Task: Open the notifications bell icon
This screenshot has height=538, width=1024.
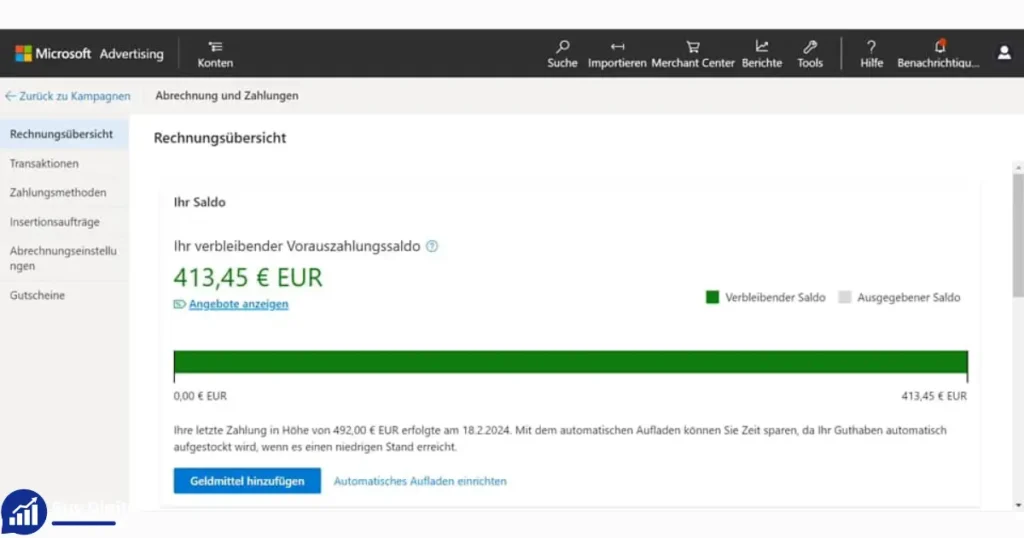Action: [x=940, y=46]
